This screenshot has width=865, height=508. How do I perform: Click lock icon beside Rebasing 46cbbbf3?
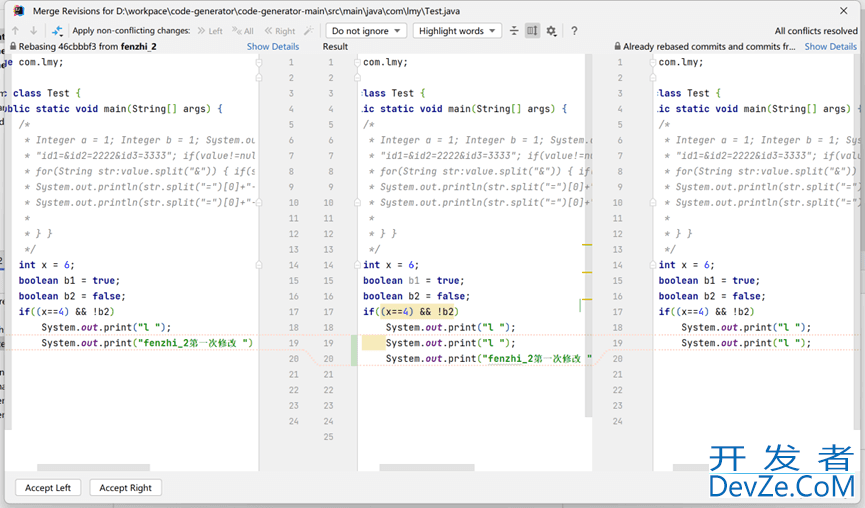click(x=13, y=47)
